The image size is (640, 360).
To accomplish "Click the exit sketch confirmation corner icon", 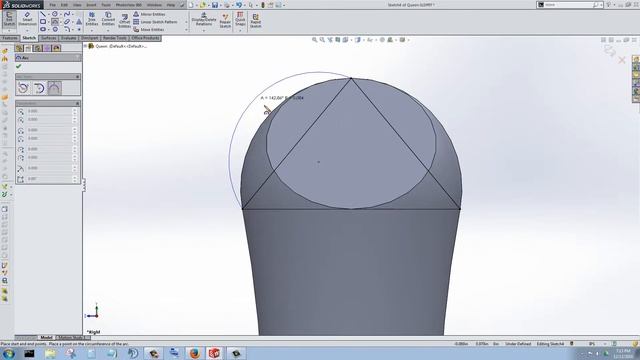I will coord(610,51).
